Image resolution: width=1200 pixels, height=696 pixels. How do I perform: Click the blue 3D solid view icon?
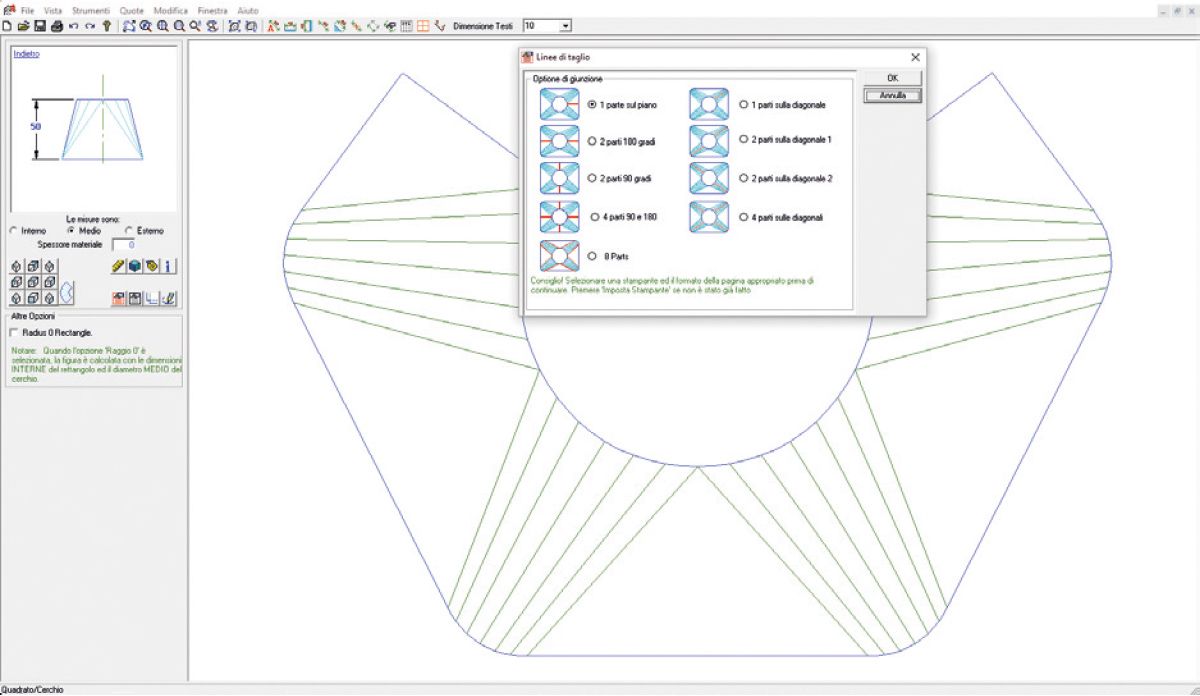click(x=135, y=266)
